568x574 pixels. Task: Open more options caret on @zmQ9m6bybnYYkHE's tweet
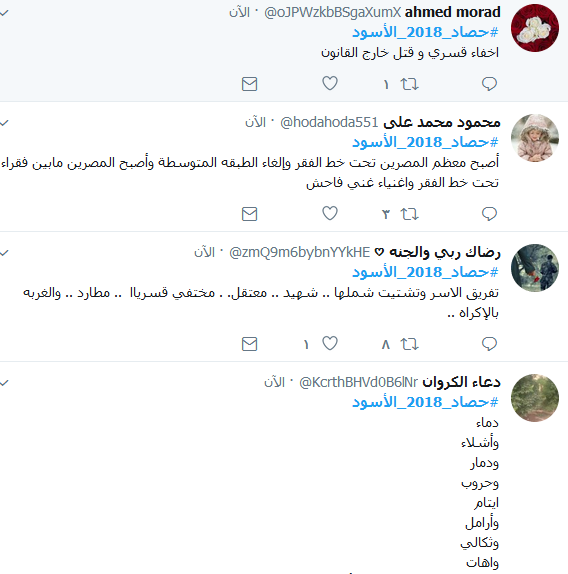(x=4, y=253)
